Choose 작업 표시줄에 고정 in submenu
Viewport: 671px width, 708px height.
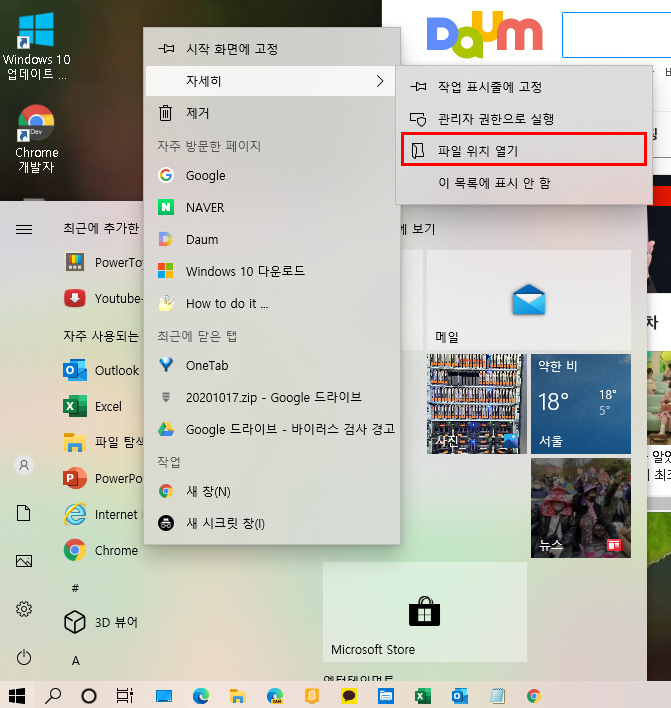click(524, 87)
